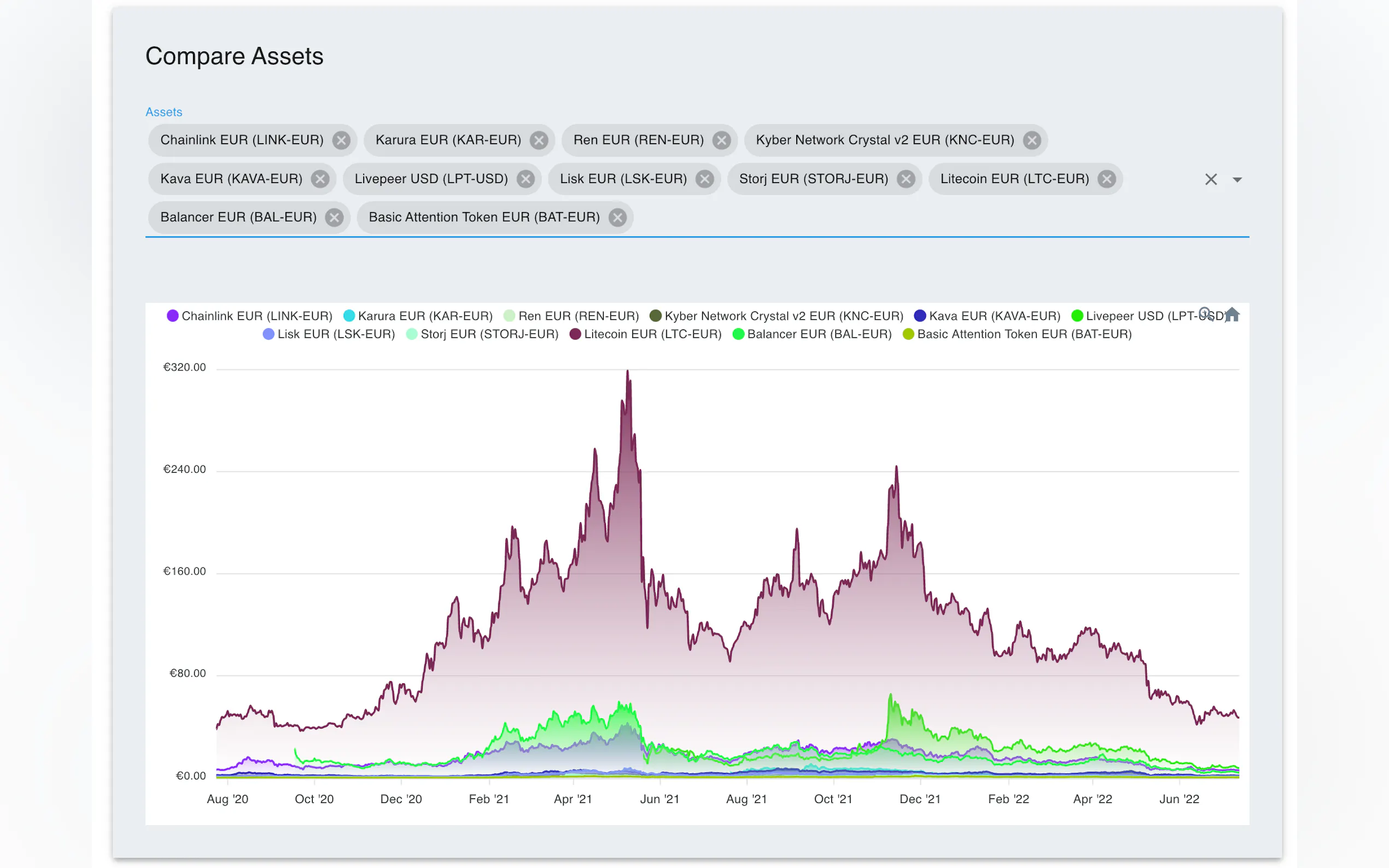This screenshot has height=868, width=1389.
Task: Click the chart reset zoom home icon
Action: pos(1232,315)
